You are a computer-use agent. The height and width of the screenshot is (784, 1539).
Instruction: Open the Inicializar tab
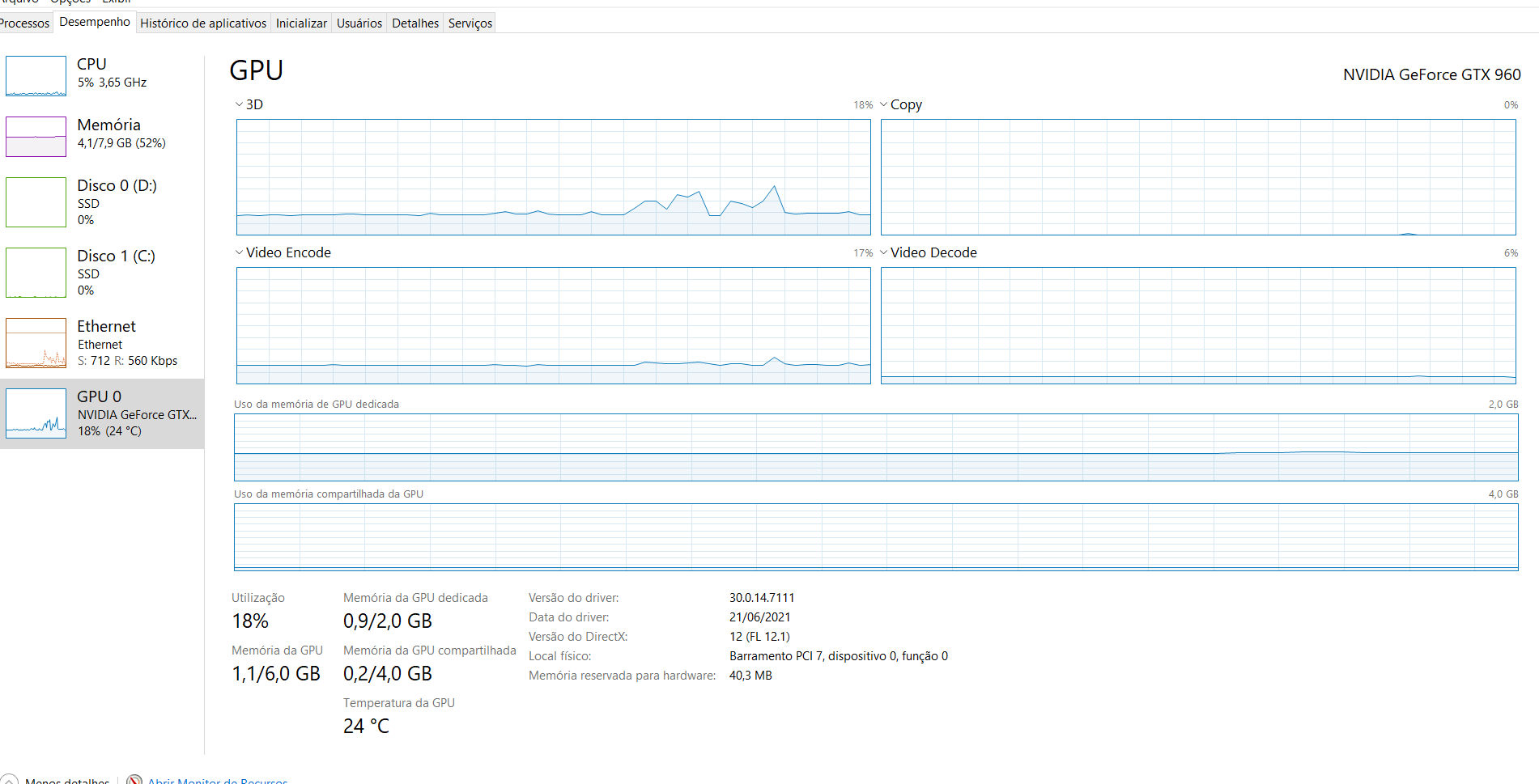pyautogui.click(x=301, y=23)
